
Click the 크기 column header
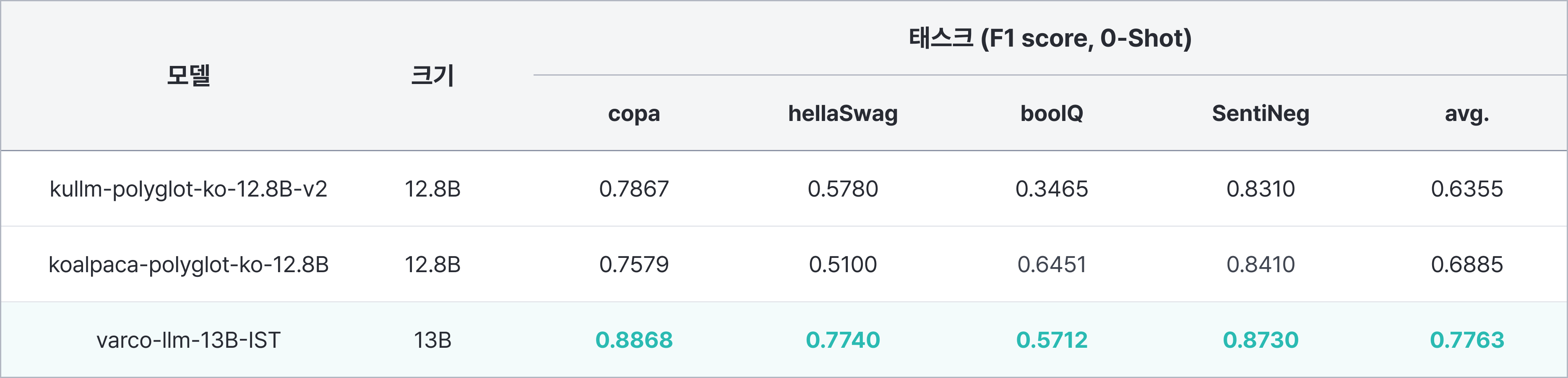click(x=432, y=76)
